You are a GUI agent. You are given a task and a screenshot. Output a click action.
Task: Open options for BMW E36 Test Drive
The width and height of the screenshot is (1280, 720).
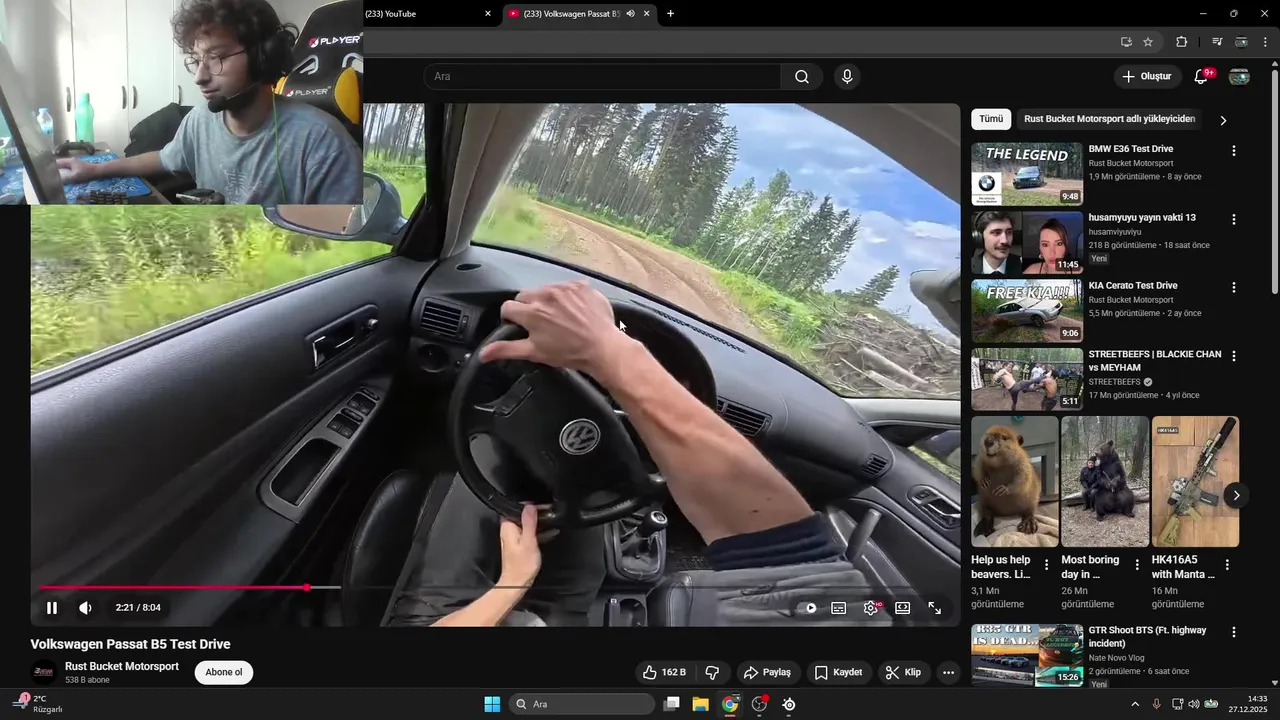pyautogui.click(x=1233, y=151)
